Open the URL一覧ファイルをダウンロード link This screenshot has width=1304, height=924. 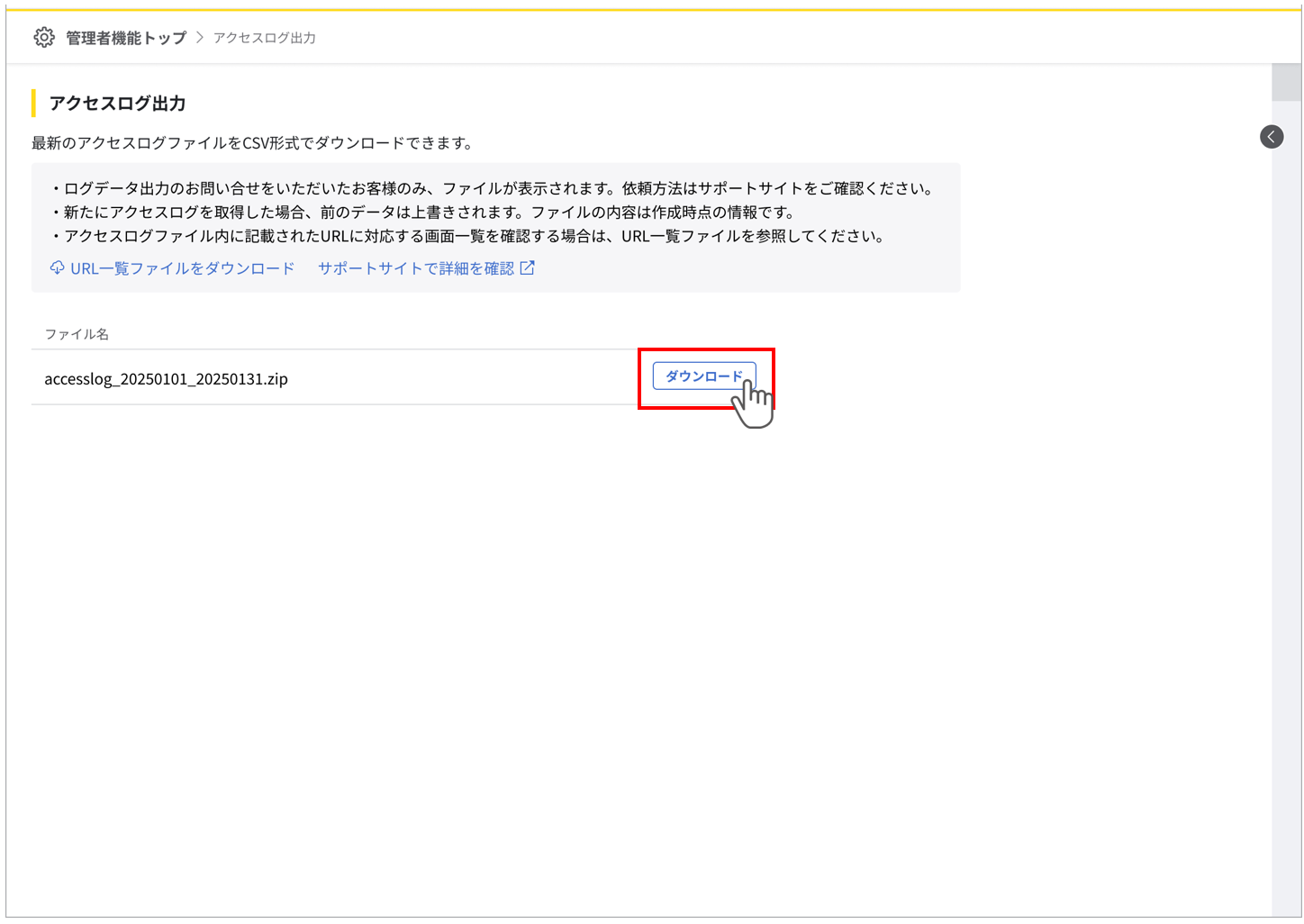(182, 268)
